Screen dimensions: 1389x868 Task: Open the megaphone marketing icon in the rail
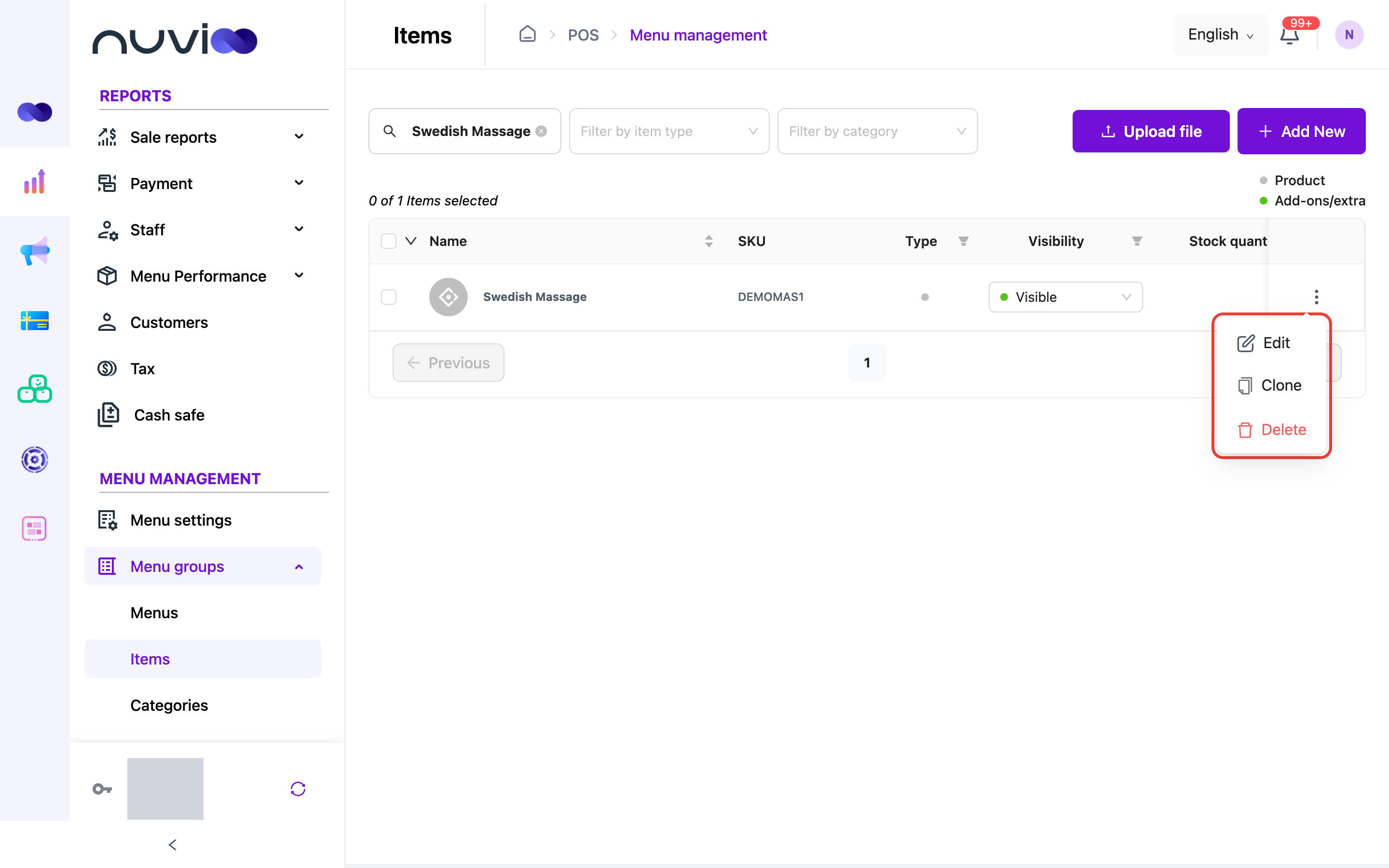point(34,251)
